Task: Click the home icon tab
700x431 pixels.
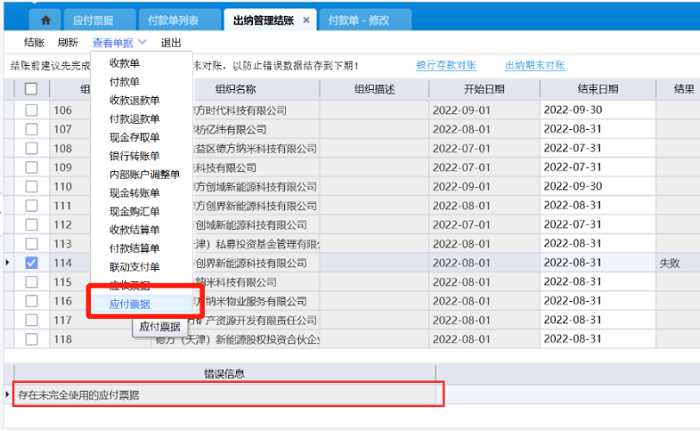Action: (x=46, y=20)
